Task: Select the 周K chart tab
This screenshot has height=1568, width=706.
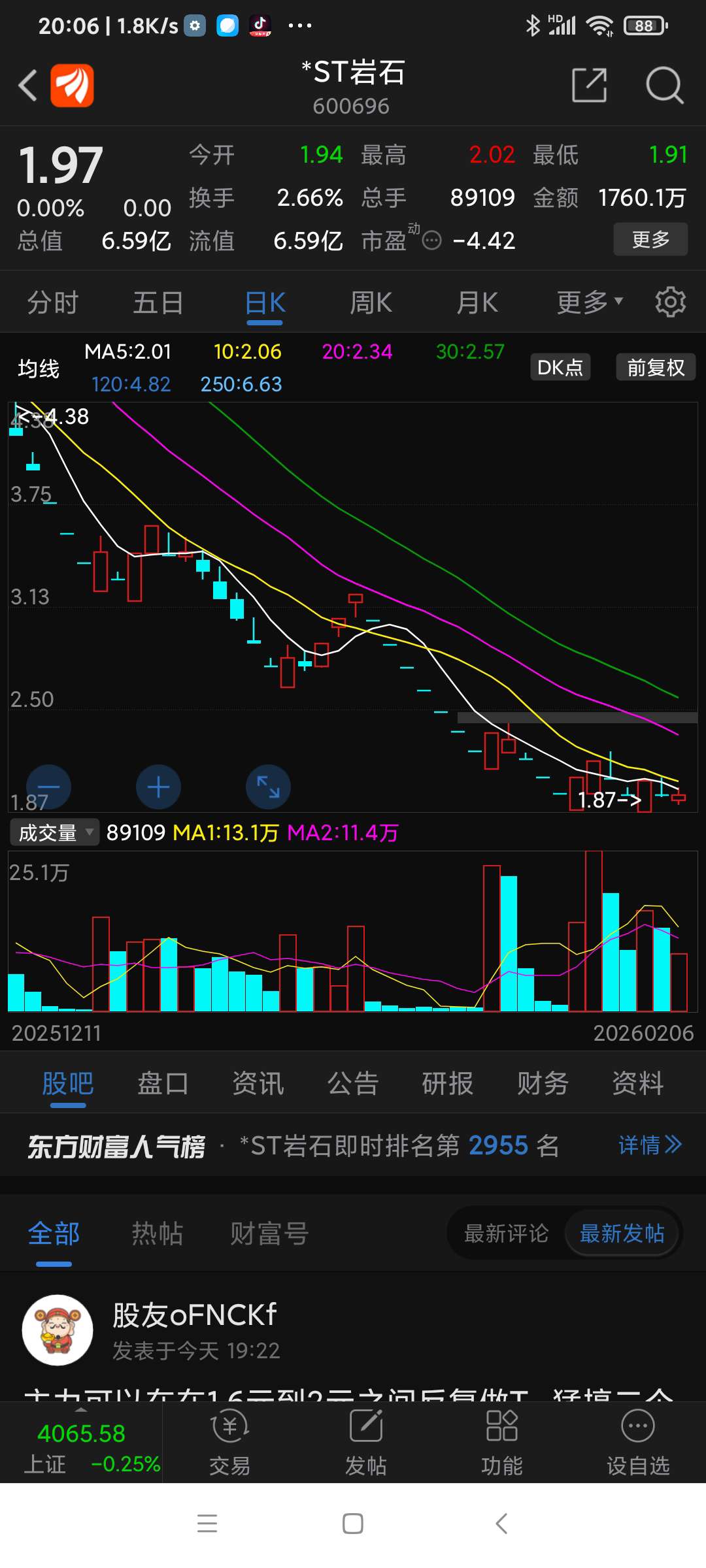Action: point(371,302)
